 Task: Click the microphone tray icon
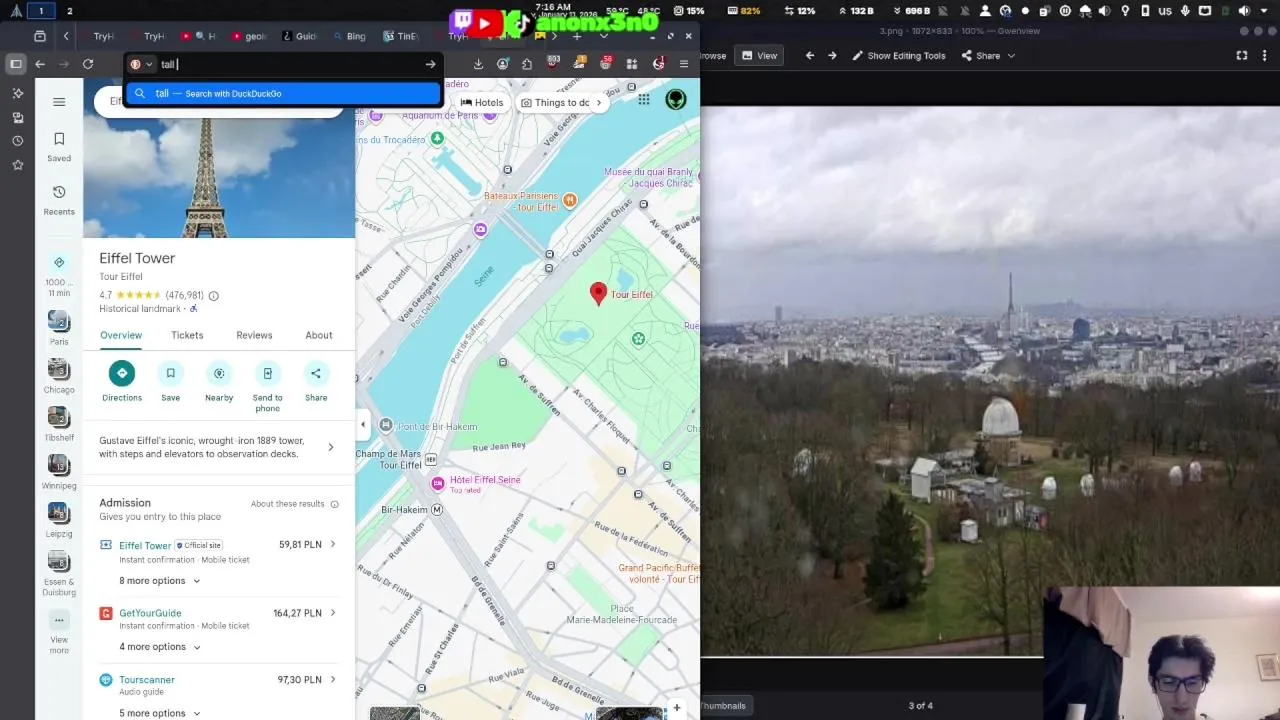pos(1186,11)
